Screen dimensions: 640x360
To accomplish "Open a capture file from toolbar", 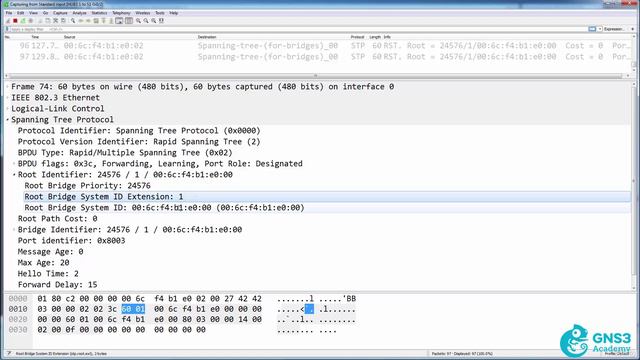I will [x=40, y=20].
